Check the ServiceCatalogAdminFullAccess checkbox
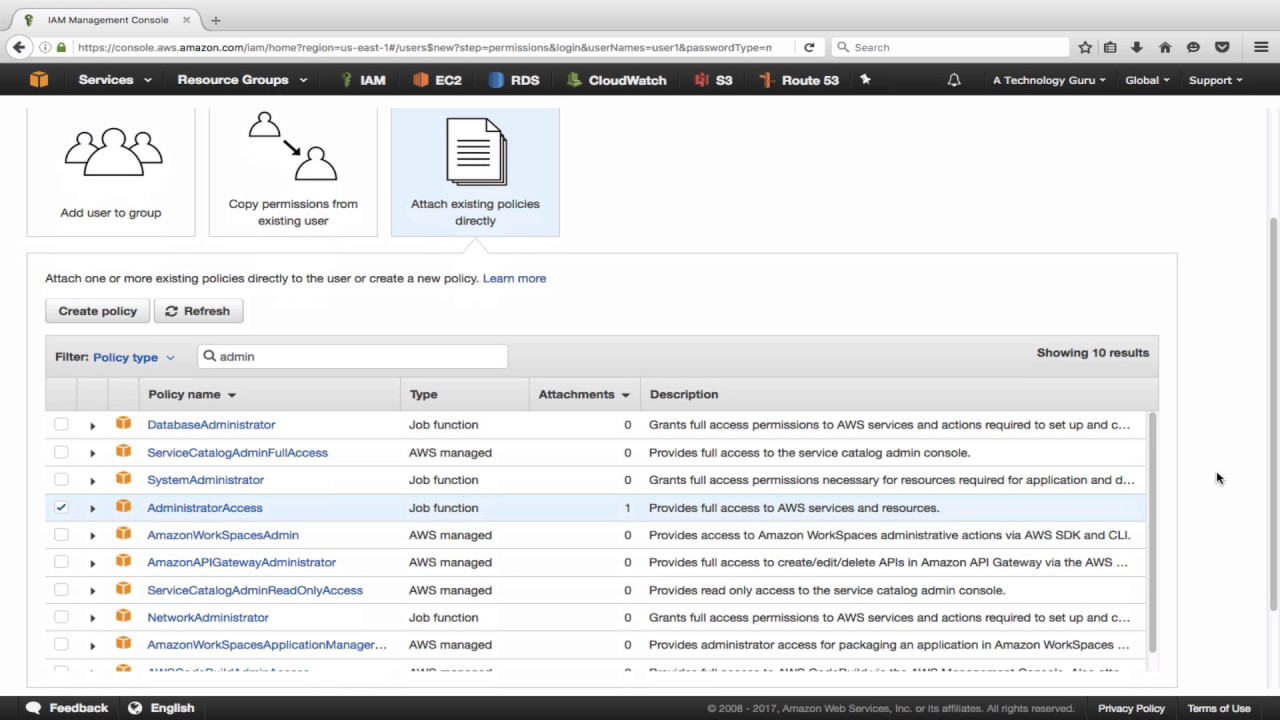 [61, 452]
